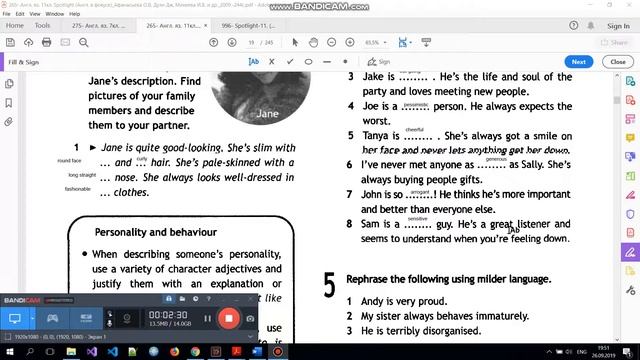The height and width of the screenshot is (360, 640).
Task: Switch Bandicam to game recording mode
Action: [x=52, y=318]
